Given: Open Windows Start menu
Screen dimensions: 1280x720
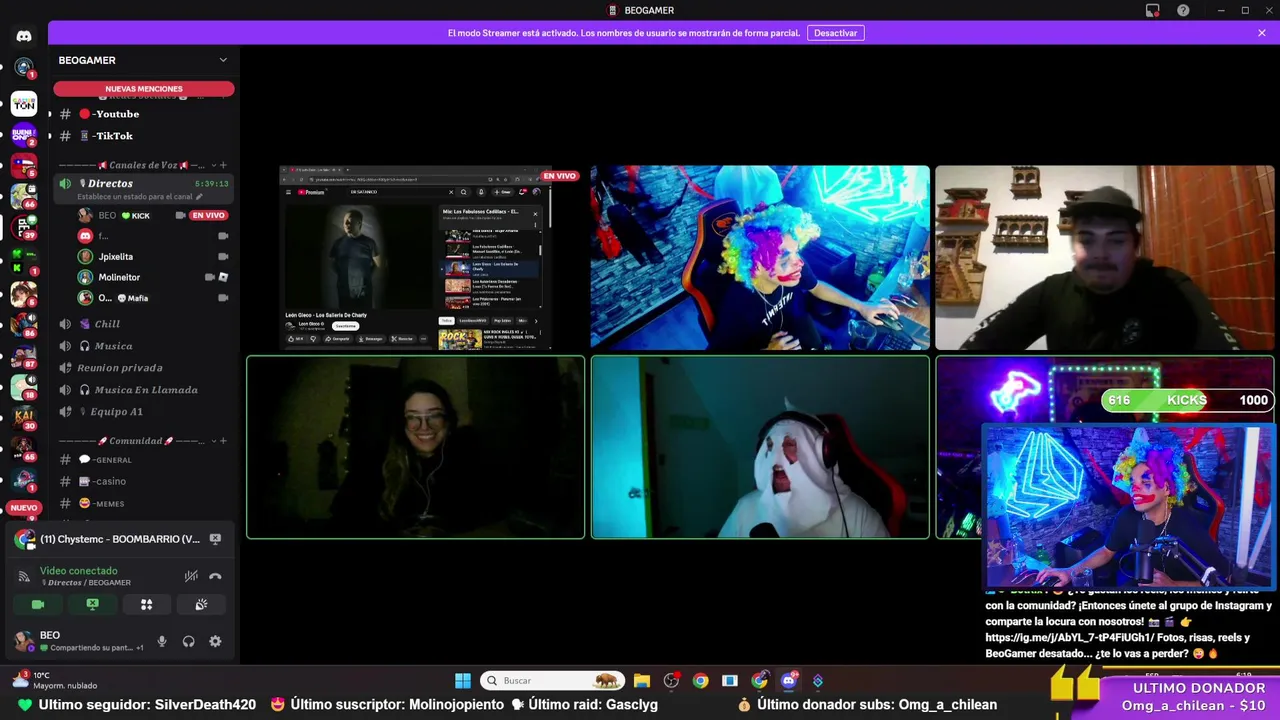Looking at the screenshot, I should [463, 681].
